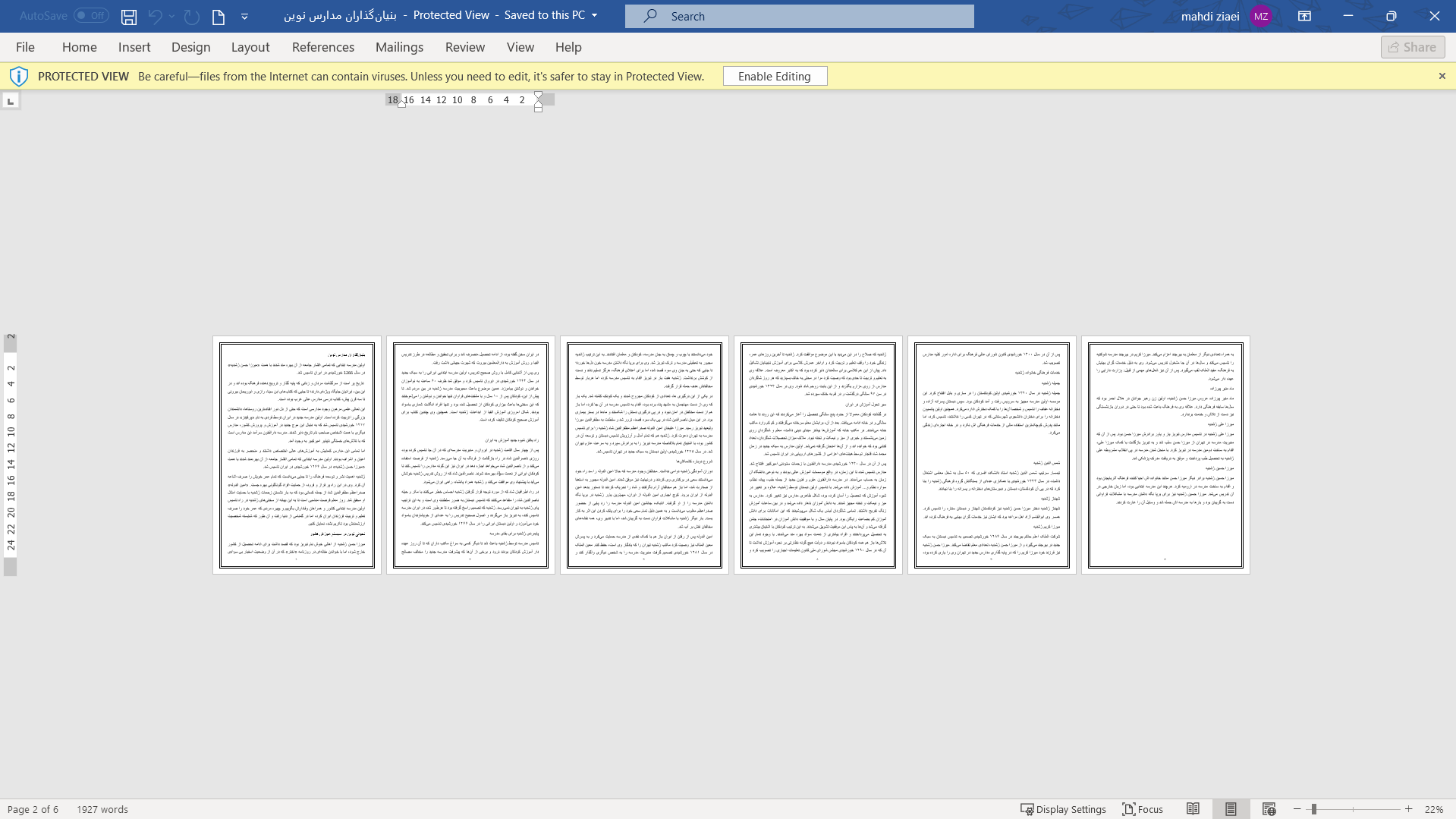This screenshot has width=1456, height=819.
Task: Switch to Read Mode view icon
Action: (x=1193, y=809)
